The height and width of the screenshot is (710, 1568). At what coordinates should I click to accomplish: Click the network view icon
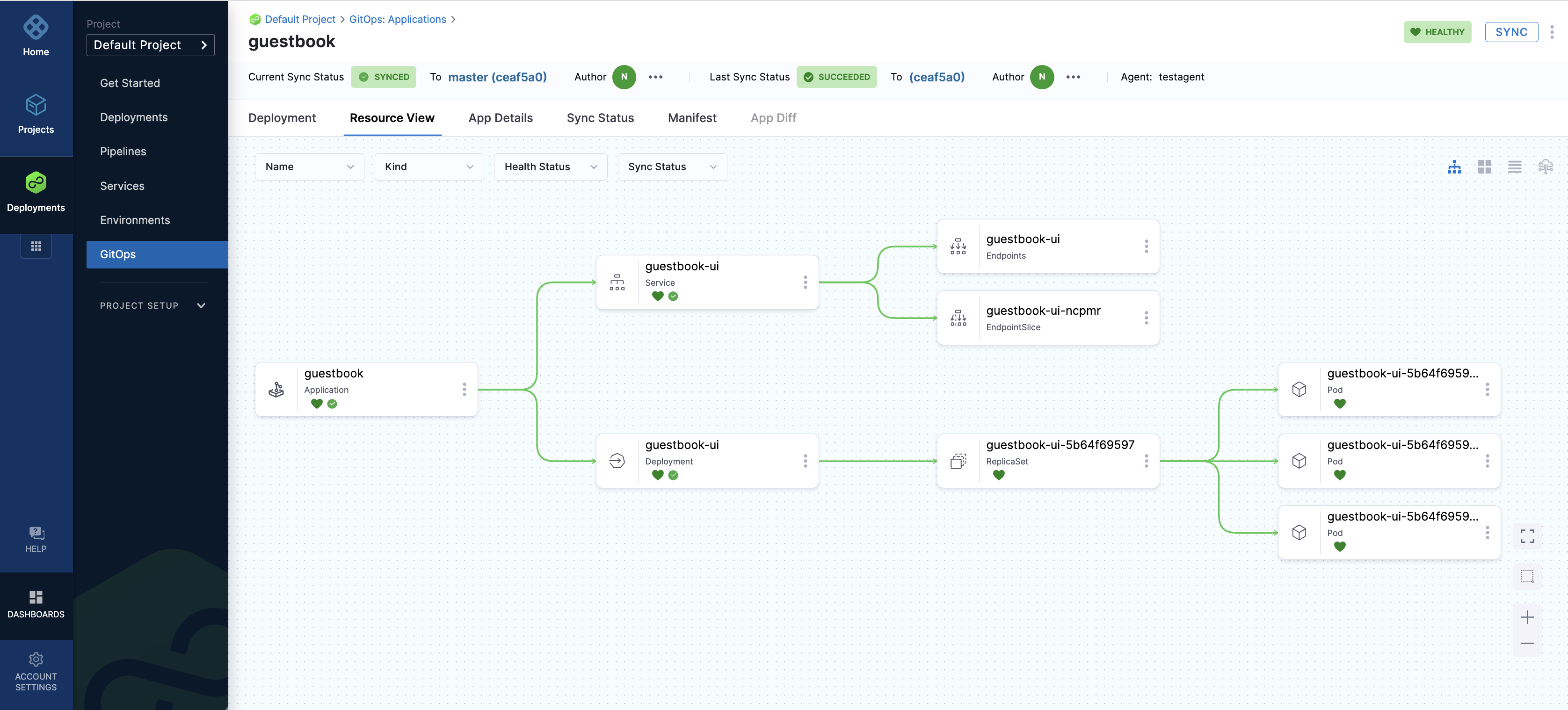click(x=1545, y=167)
